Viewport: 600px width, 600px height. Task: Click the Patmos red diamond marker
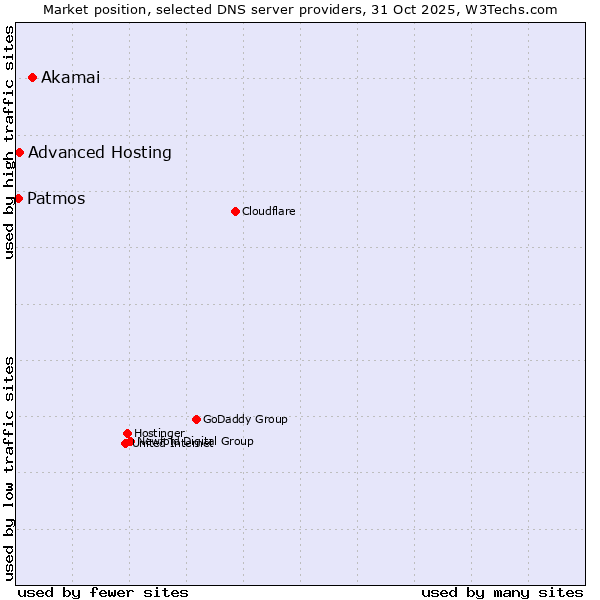pos(18,199)
